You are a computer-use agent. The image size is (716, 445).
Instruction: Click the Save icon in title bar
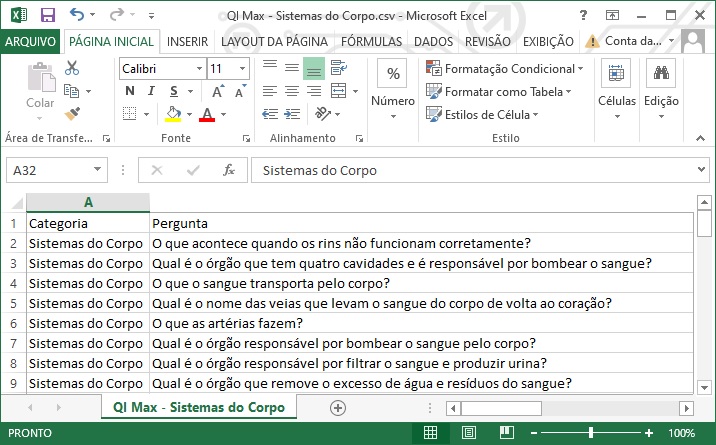pos(47,15)
